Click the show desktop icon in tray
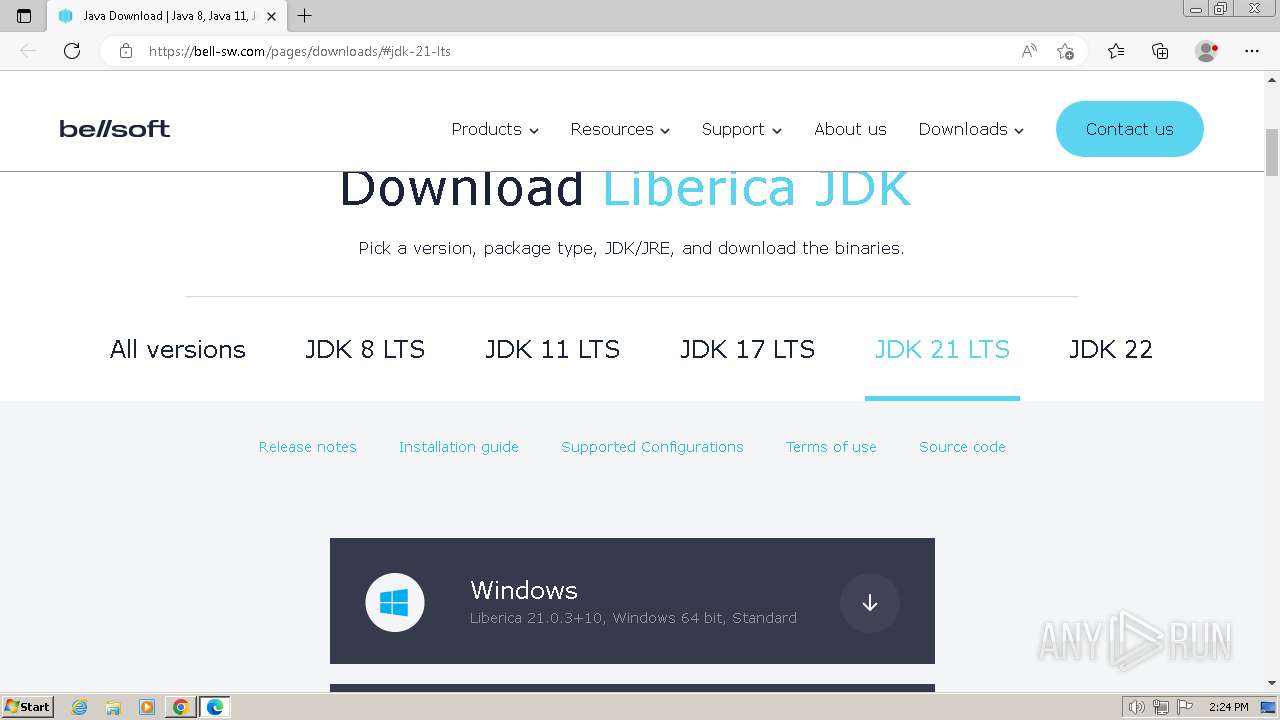 pyautogui.click(x=1268, y=707)
